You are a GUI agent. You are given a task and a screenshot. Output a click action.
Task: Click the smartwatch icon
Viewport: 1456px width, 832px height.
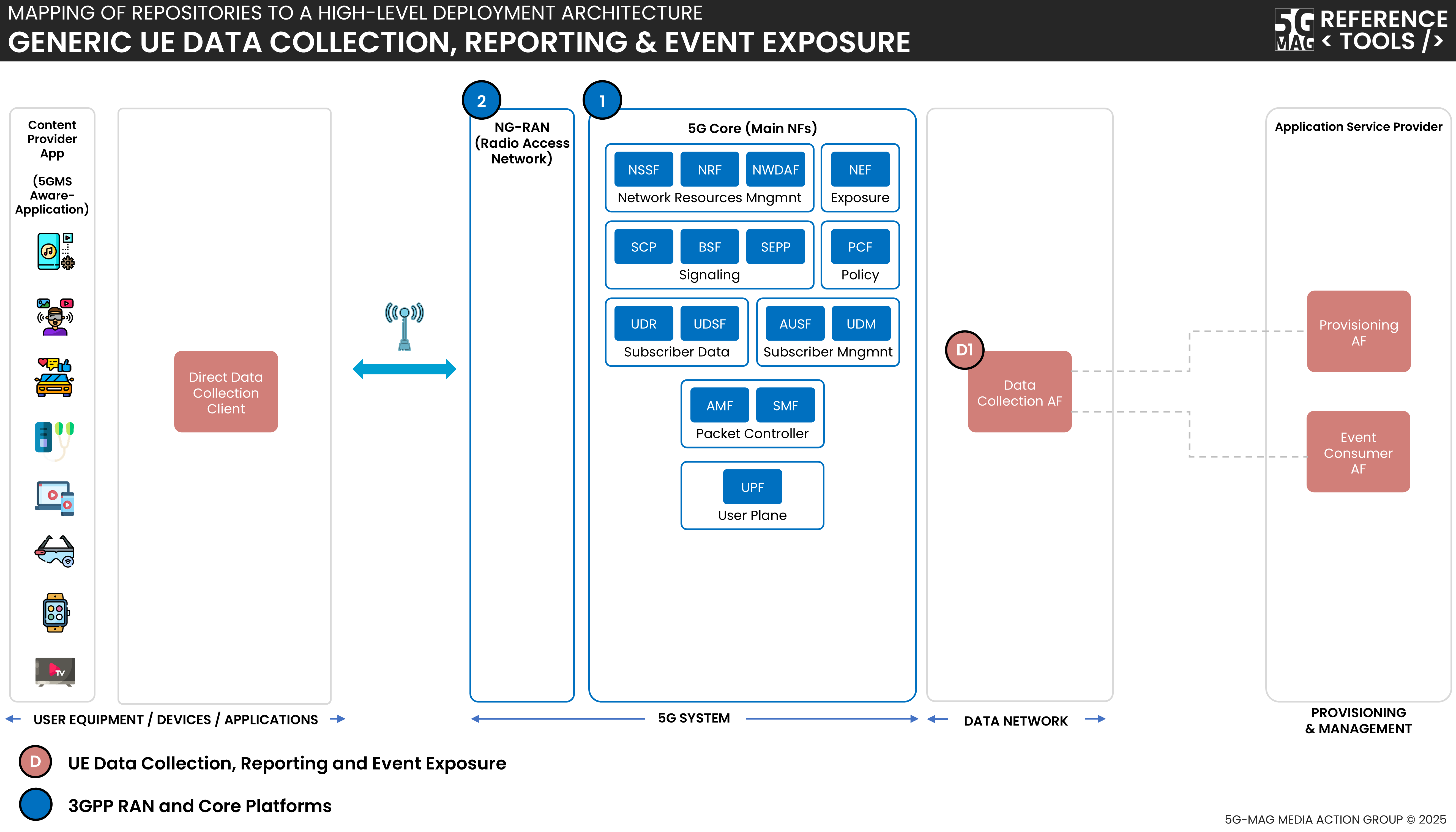point(55,612)
